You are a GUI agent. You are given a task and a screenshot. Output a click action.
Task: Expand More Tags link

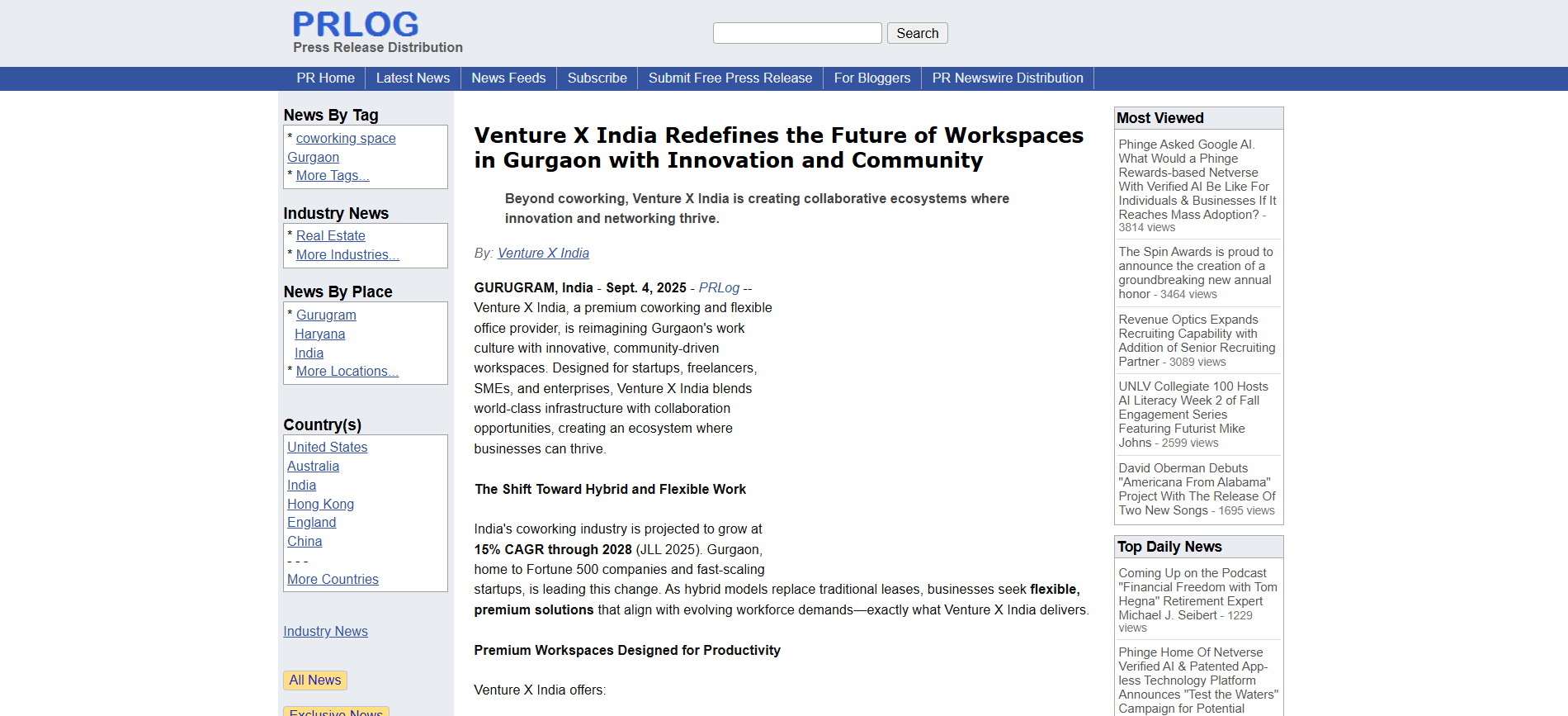[x=332, y=176]
